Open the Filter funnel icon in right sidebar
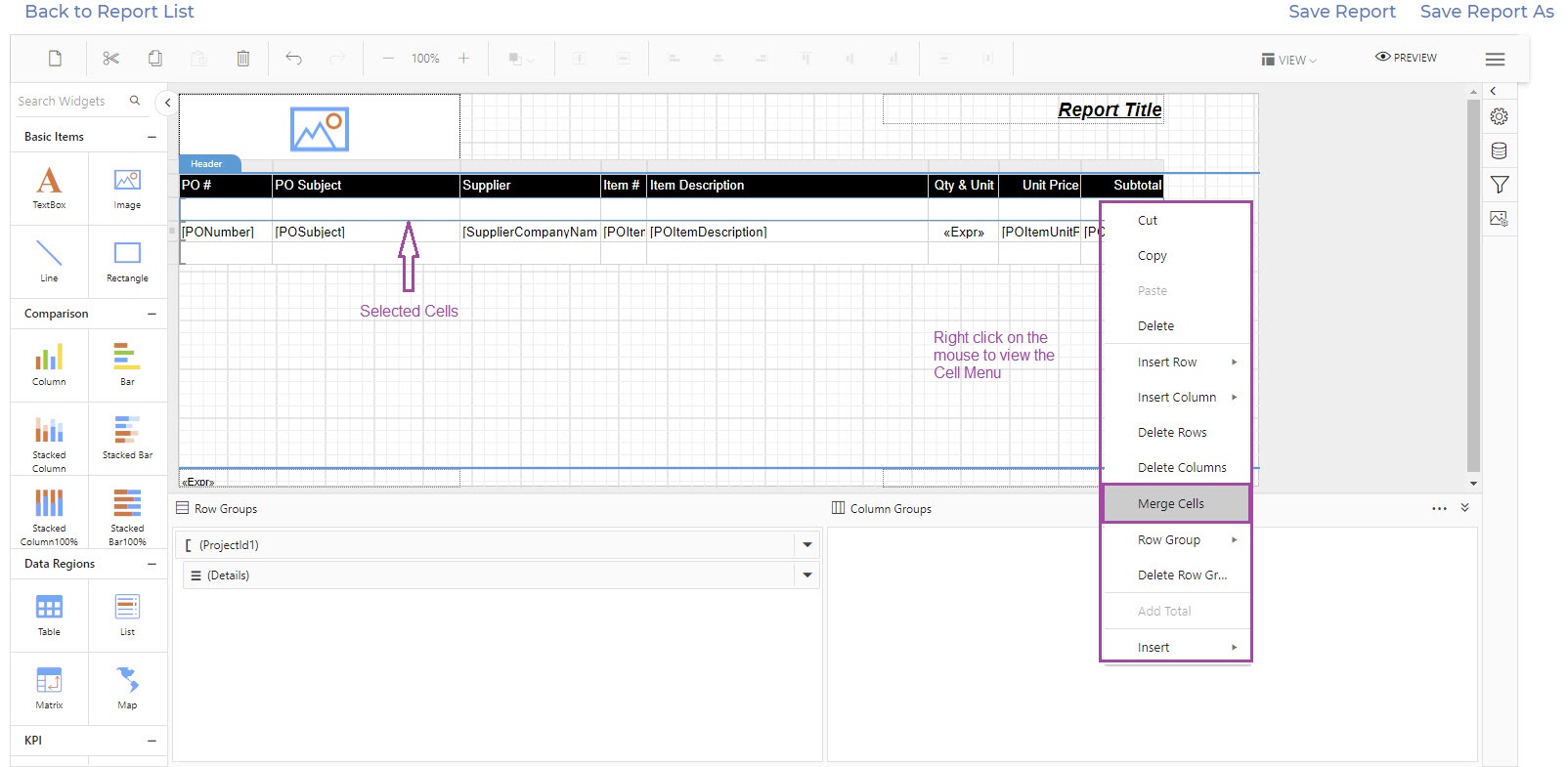Image resolution: width=1568 pixels, height=767 pixels. tap(1500, 185)
